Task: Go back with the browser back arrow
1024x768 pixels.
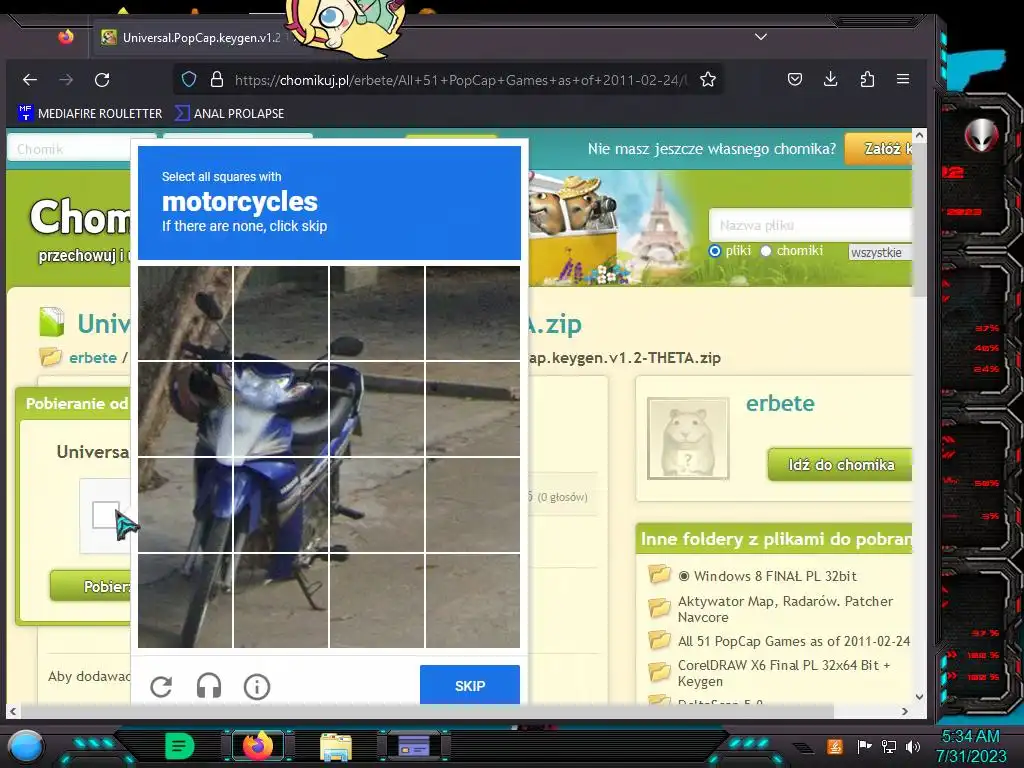Action: point(30,80)
